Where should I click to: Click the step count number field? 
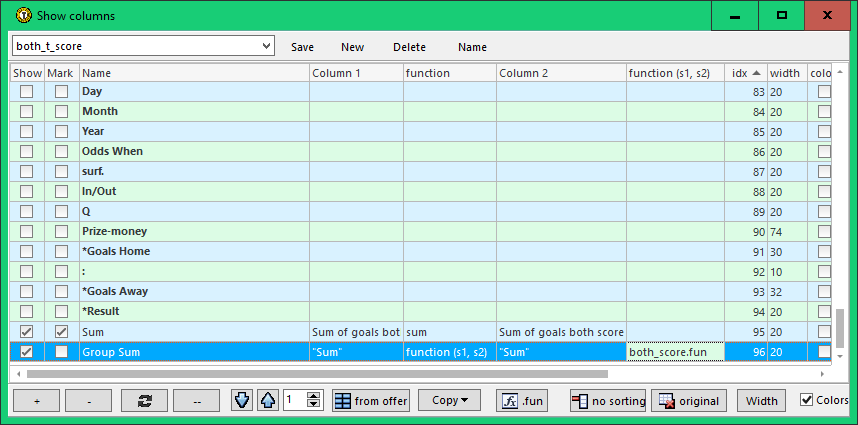293,400
